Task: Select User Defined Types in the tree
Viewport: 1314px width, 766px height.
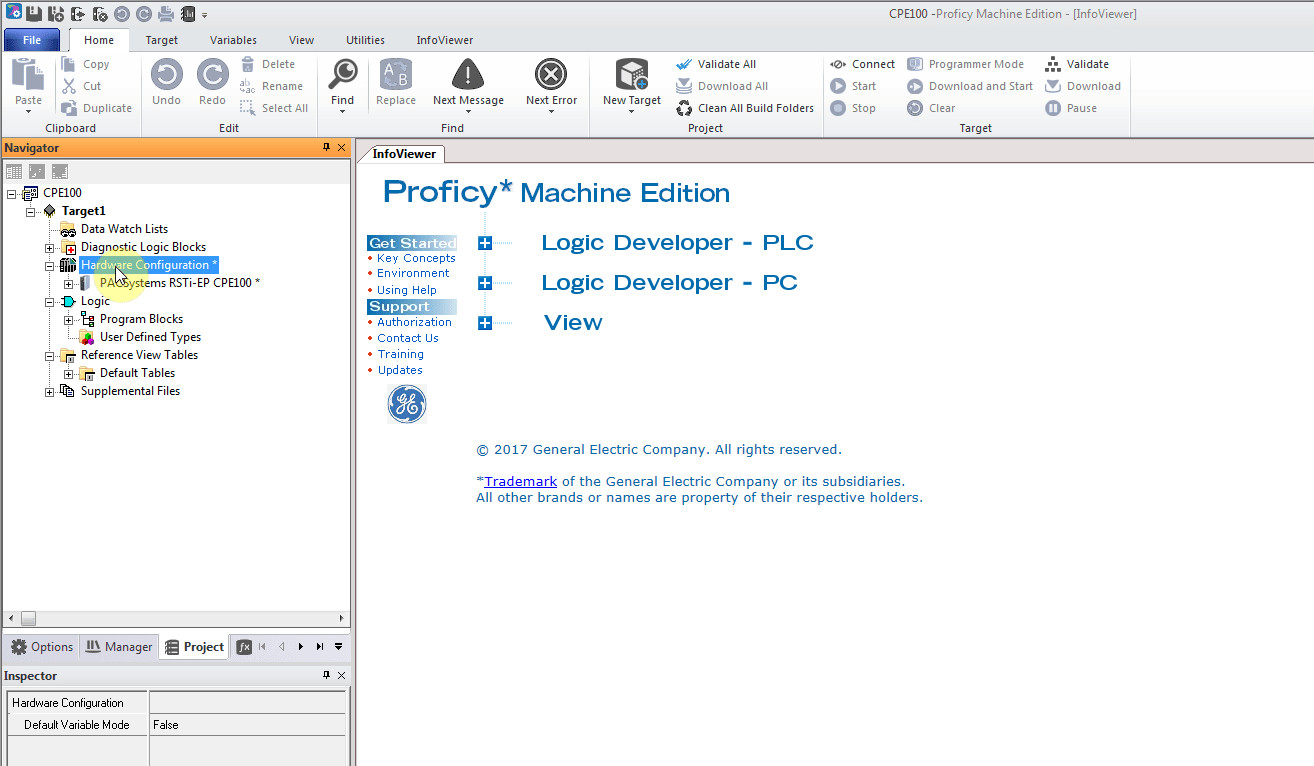Action: [x=150, y=337]
